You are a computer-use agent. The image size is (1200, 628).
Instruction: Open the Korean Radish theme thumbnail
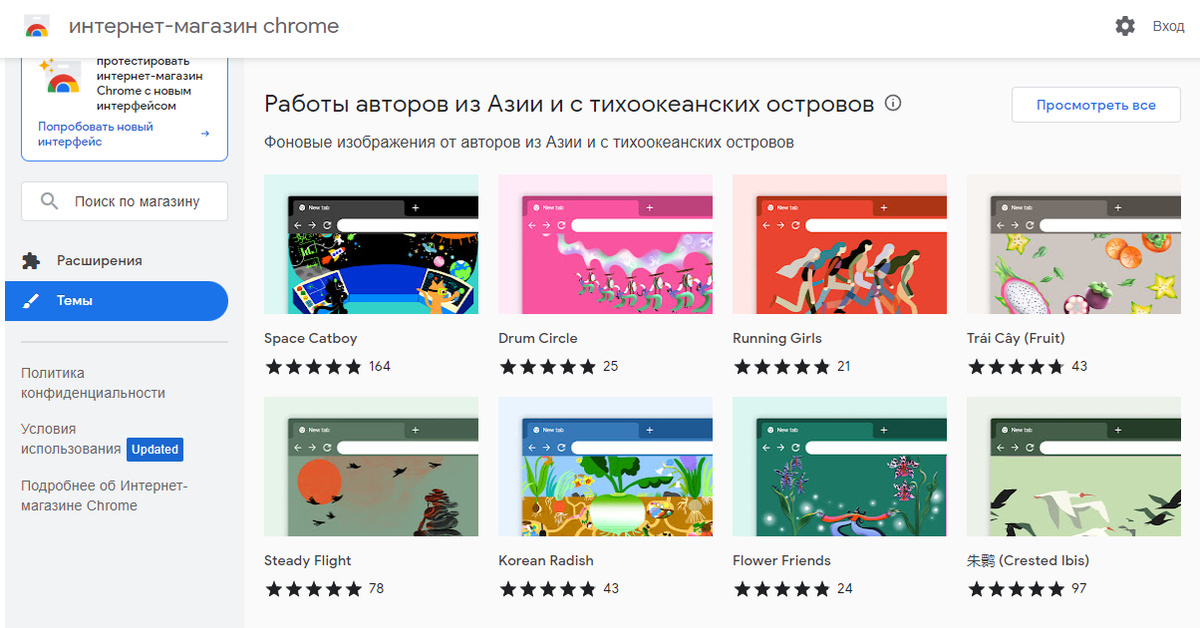(x=605, y=466)
